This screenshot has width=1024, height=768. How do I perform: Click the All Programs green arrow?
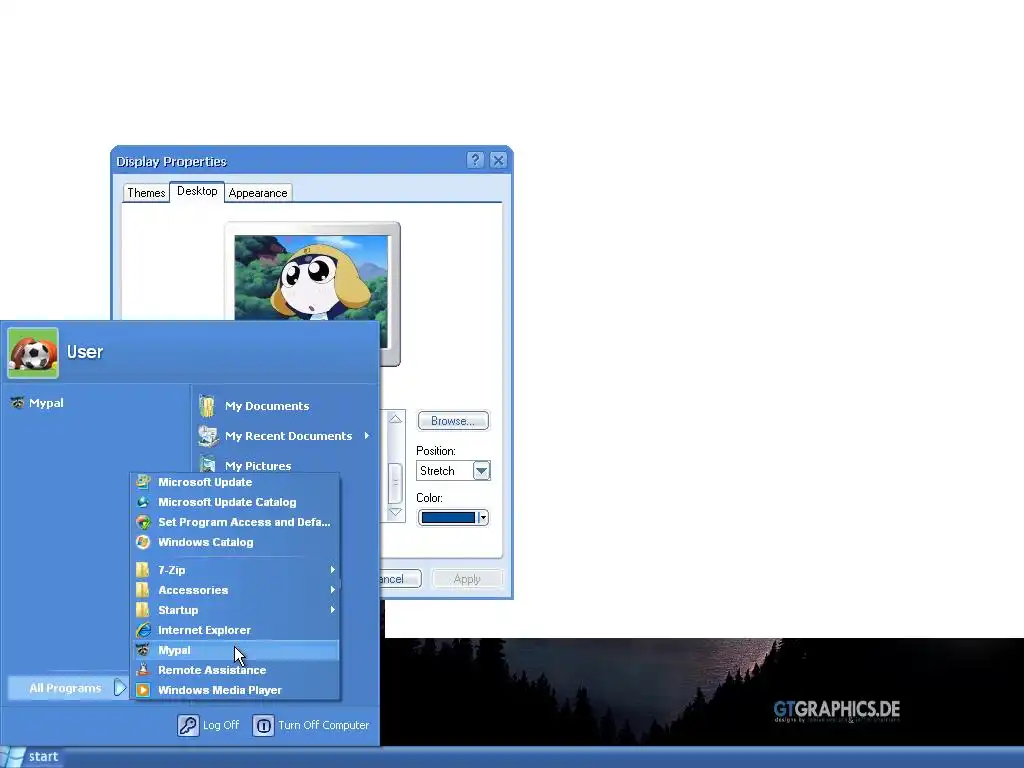(x=120, y=688)
